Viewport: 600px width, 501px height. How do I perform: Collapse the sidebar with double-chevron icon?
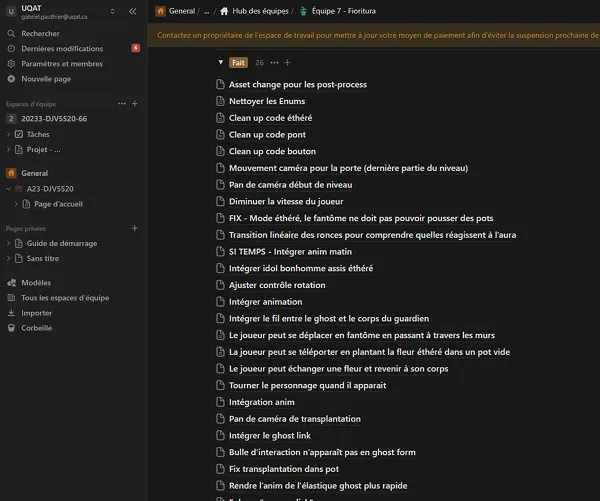pyautogui.click(x=133, y=11)
